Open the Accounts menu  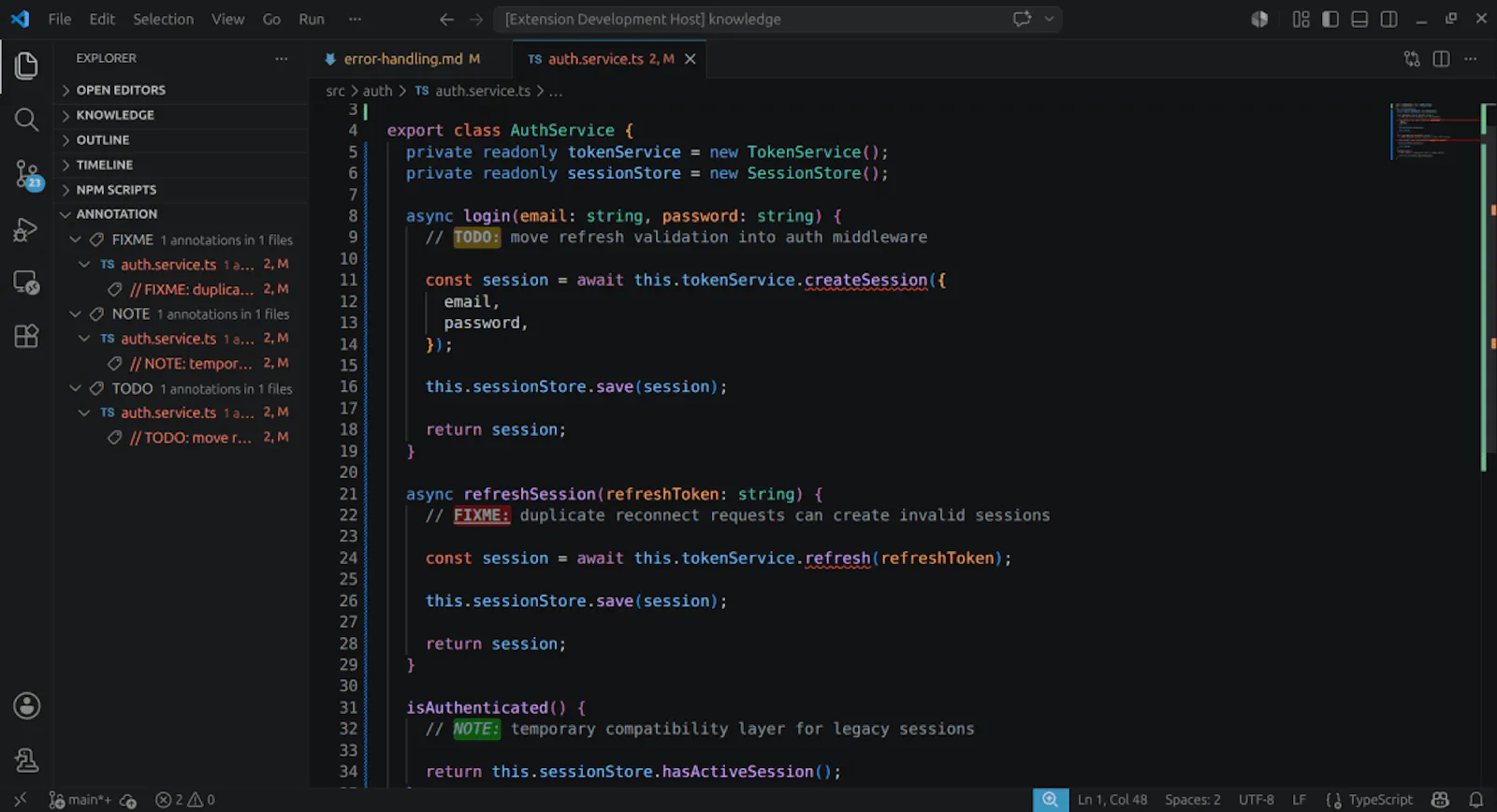(26, 706)
